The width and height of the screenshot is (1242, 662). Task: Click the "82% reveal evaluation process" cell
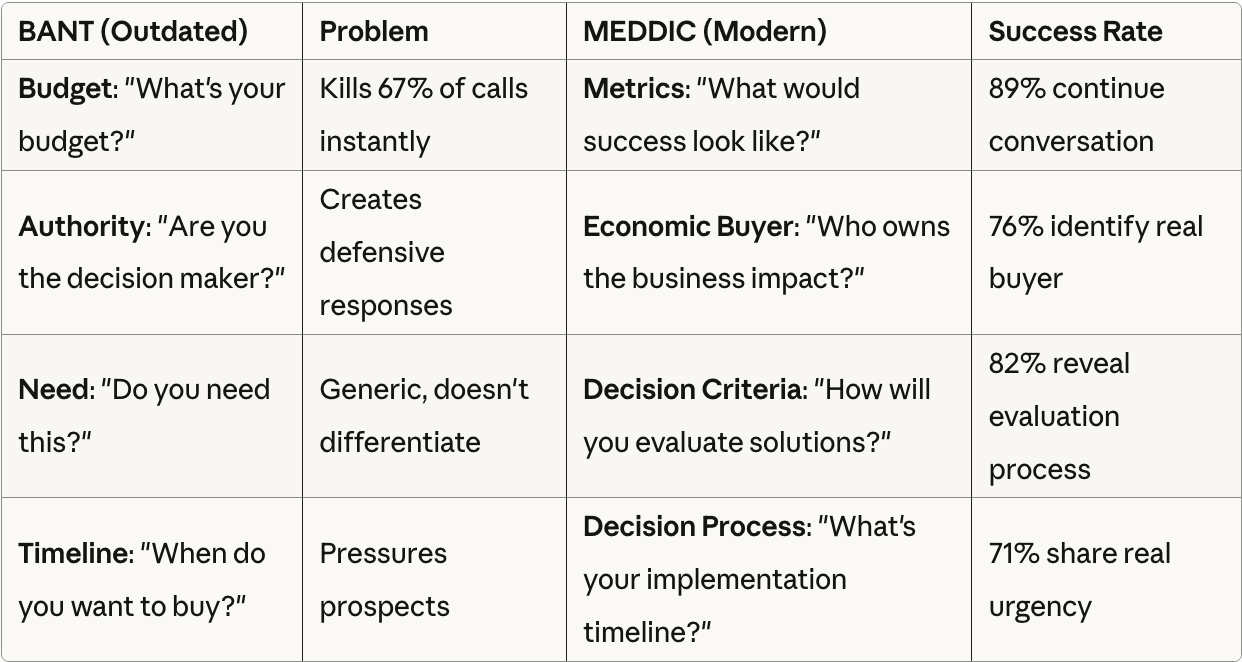click(x=1058, y=416)
